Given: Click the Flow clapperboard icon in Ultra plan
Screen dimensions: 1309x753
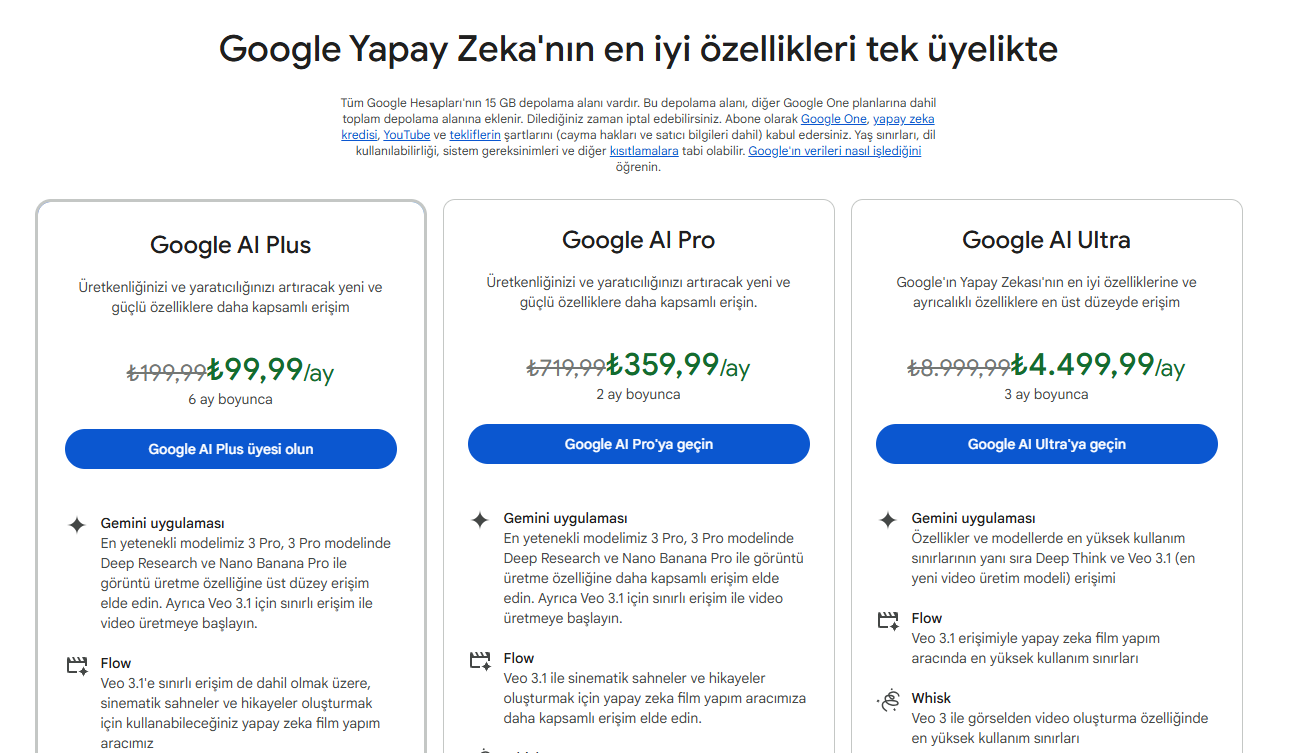Looking at the screenshot, I should coord(888,621).
